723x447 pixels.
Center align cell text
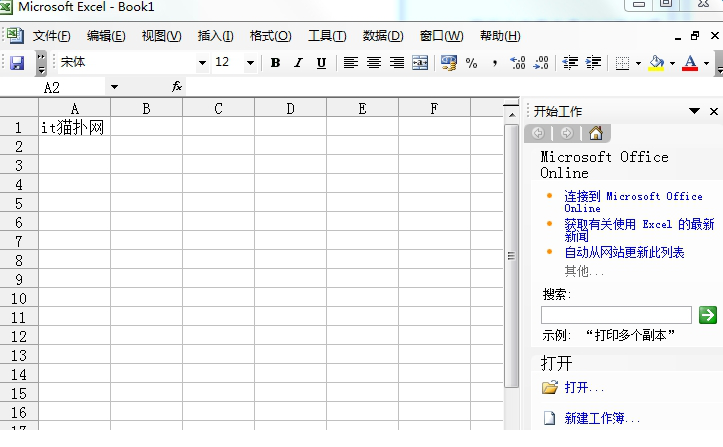pyautogui.click(x=374, y=63)
